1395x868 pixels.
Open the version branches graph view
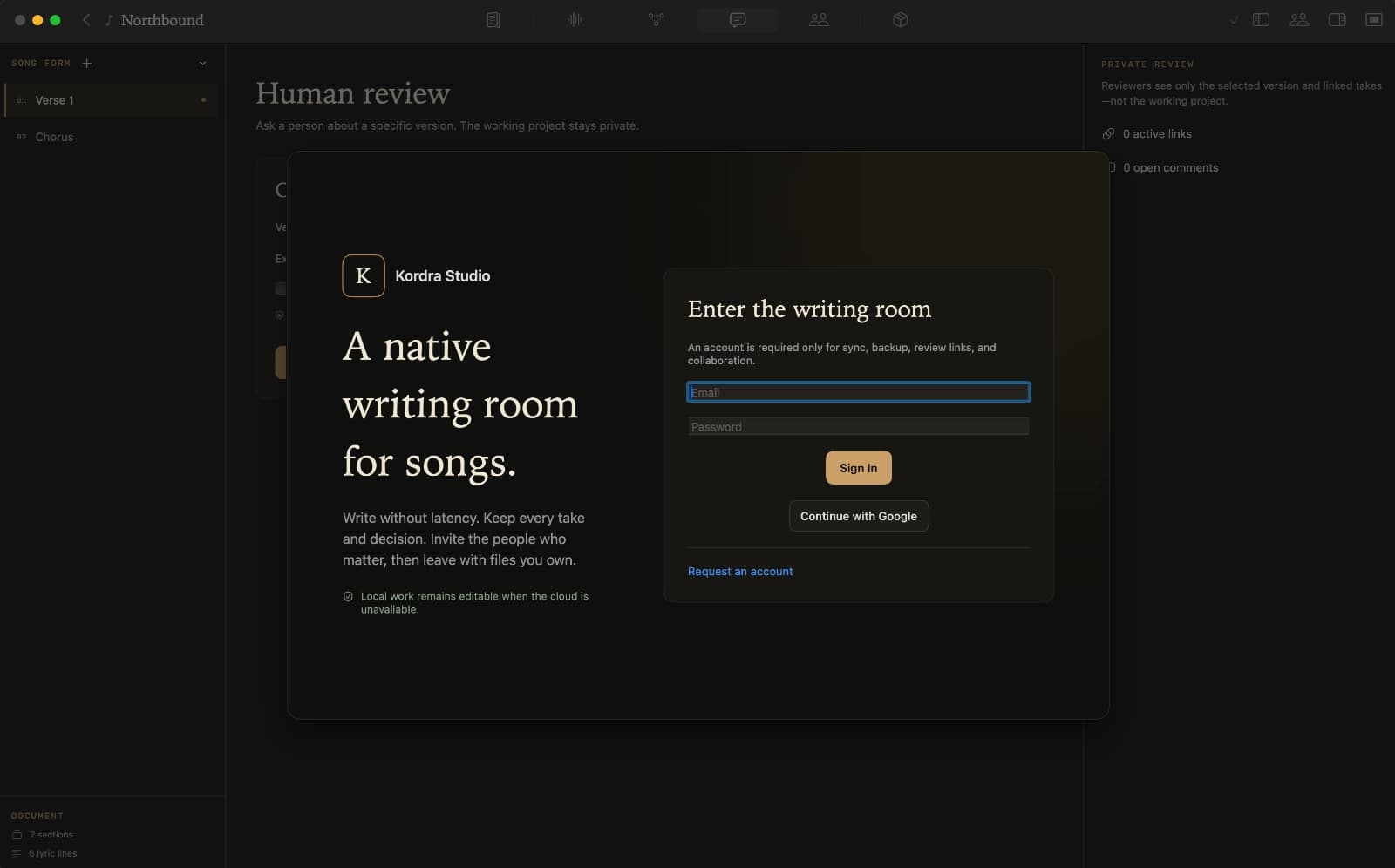pyautogui.click(x=657, y=20)
